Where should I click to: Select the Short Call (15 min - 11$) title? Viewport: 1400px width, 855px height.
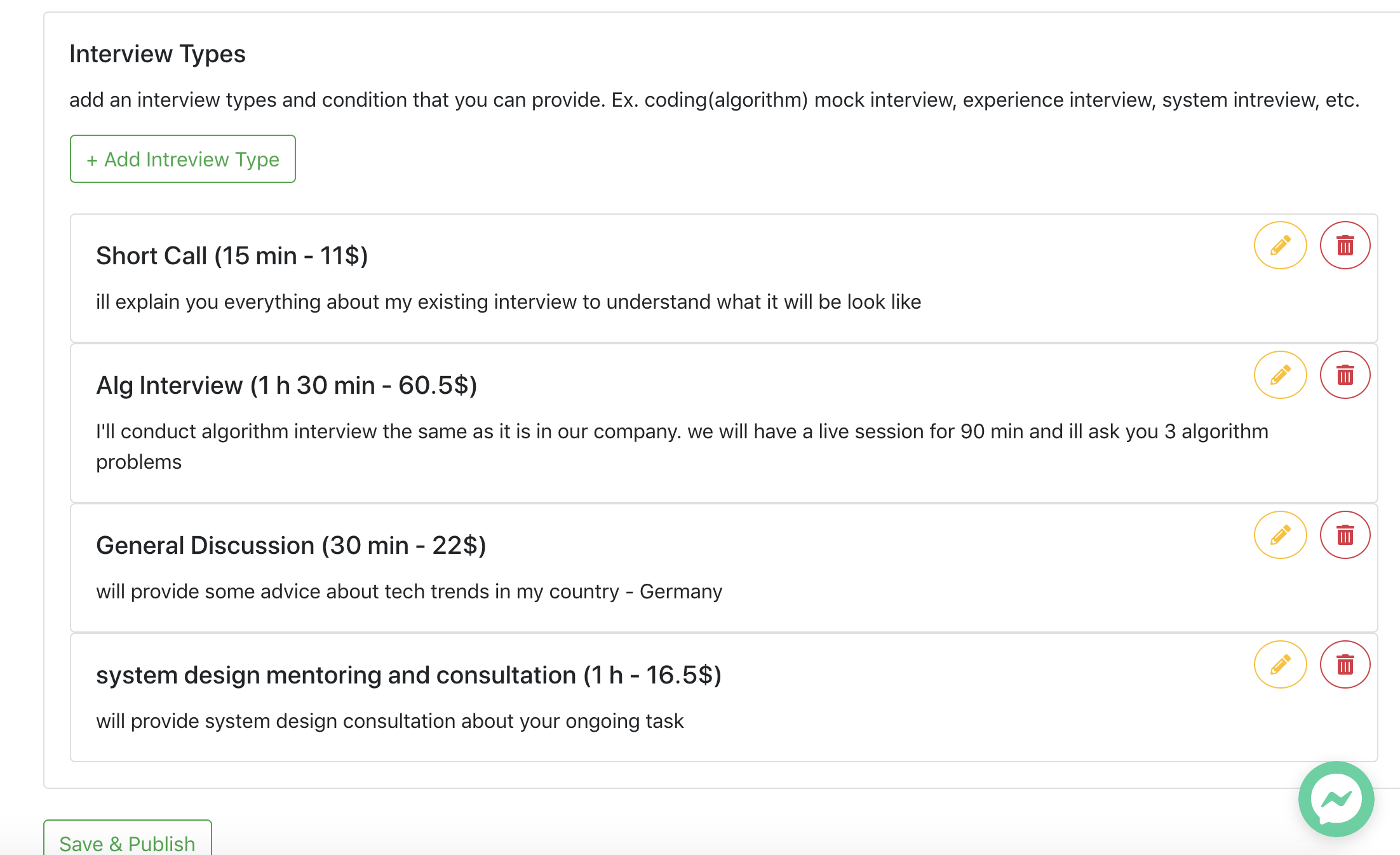tap(232, 256)
